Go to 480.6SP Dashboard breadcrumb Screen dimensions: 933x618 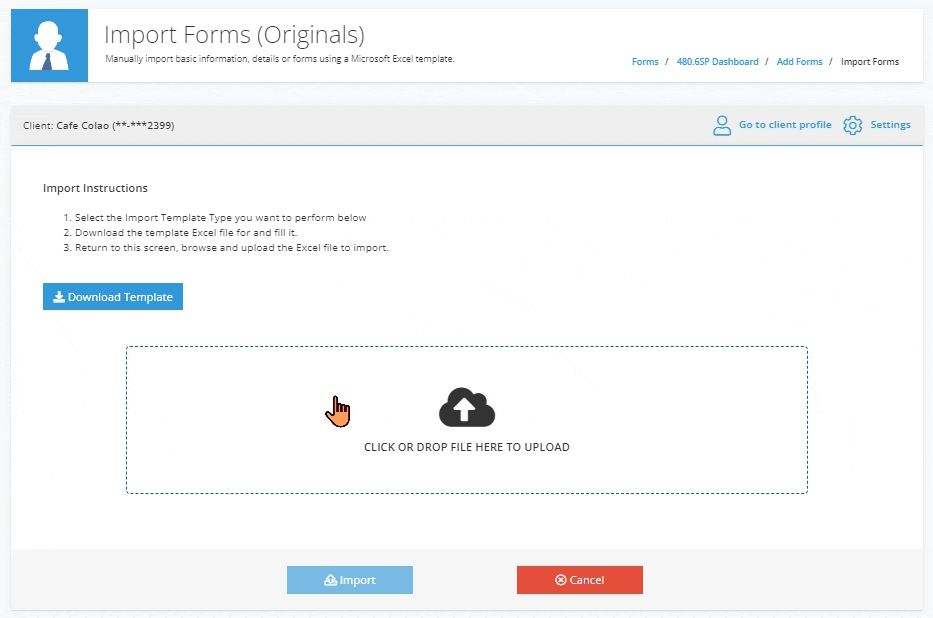(x=717, y=62)
